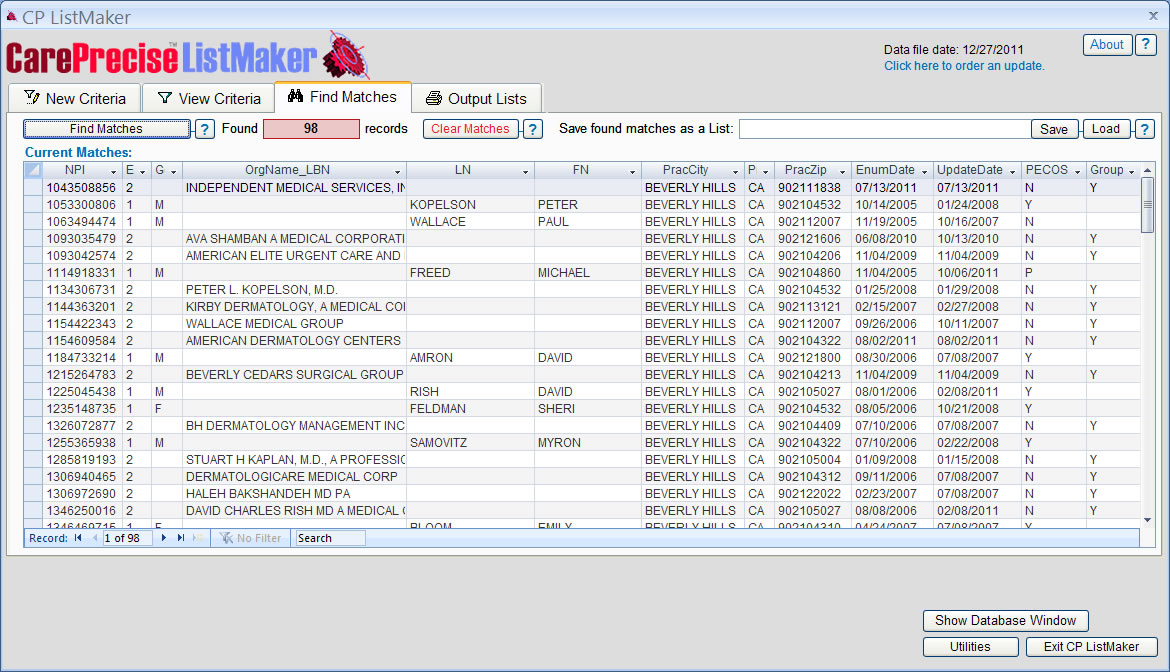Click the list name input field
Viewport: 1170px width, 672px height.
[885, 129]
